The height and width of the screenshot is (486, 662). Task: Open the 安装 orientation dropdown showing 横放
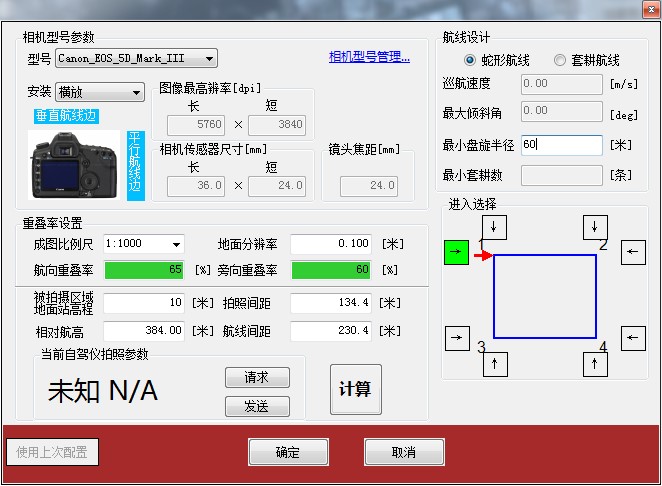tap(100, 92)
